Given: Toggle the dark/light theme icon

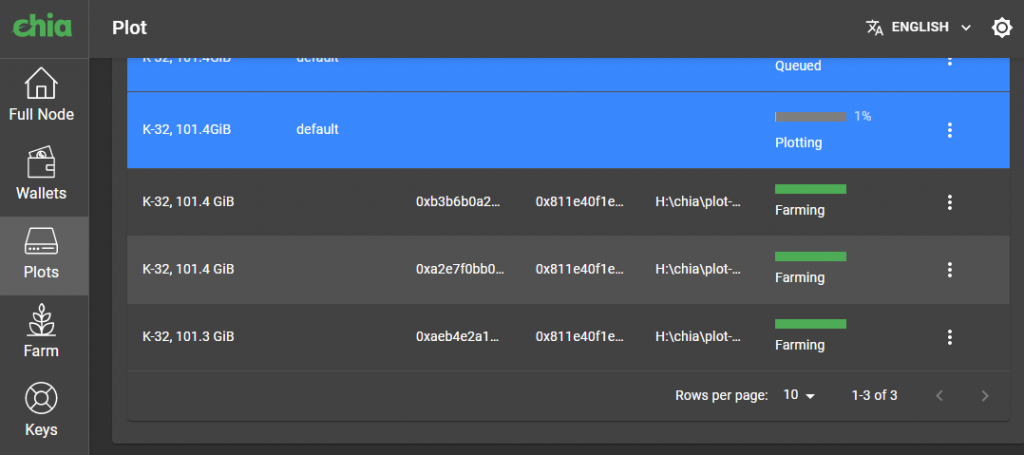Looking at the screenshot, I should coord(1001,28).
